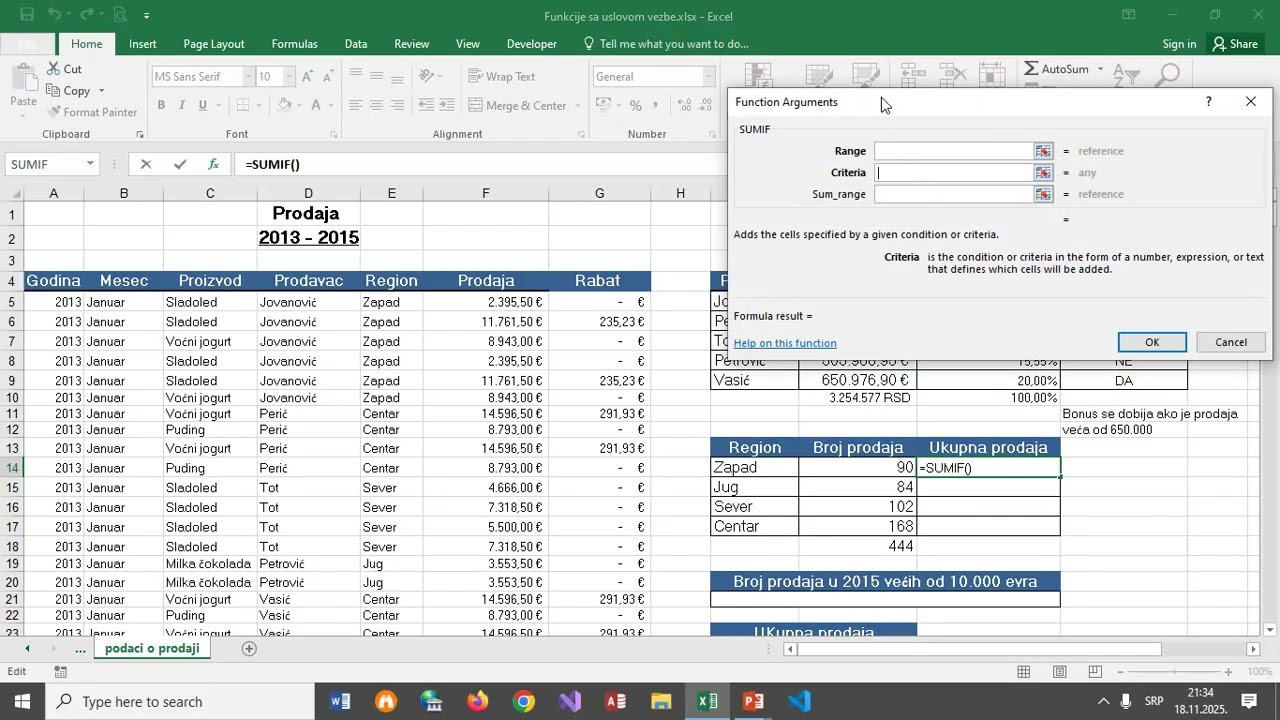Viewport: 1280px width, 720px height.
Task: Increase font size with larger A icon
Action: tap(308, 77)
